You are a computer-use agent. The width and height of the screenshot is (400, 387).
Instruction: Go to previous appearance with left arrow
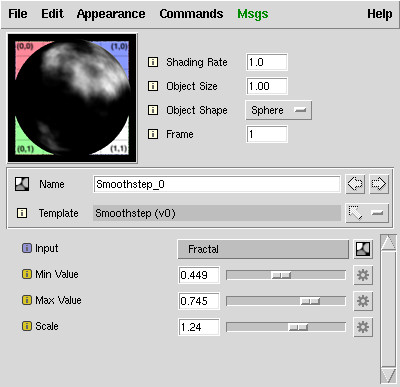pos(355,184)
